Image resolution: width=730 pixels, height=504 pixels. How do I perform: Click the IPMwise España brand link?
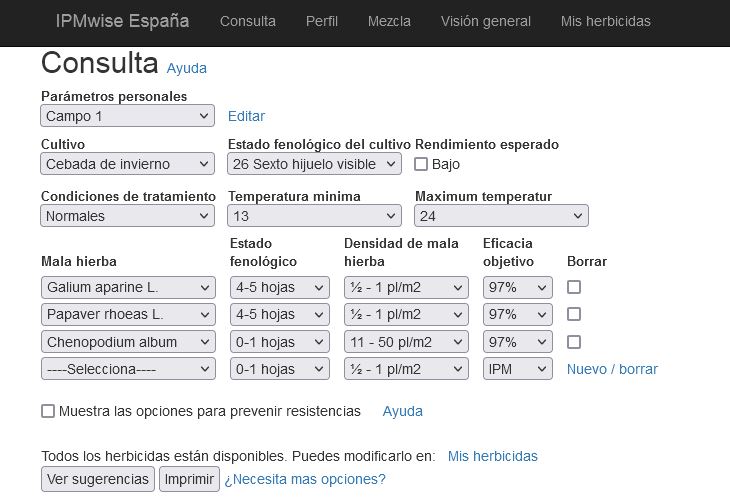click(122, 21)
